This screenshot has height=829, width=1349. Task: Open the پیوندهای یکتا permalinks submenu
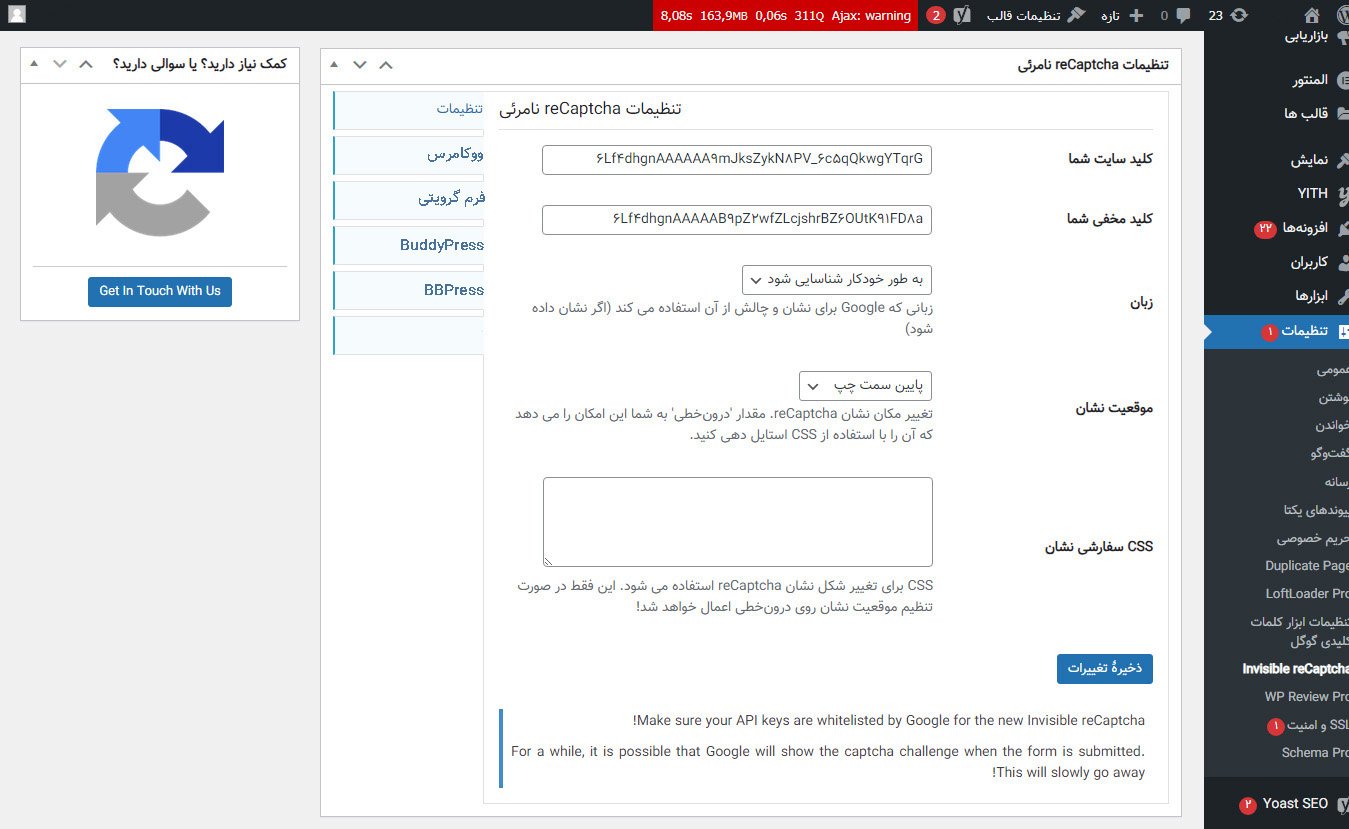pos(1316,510)
